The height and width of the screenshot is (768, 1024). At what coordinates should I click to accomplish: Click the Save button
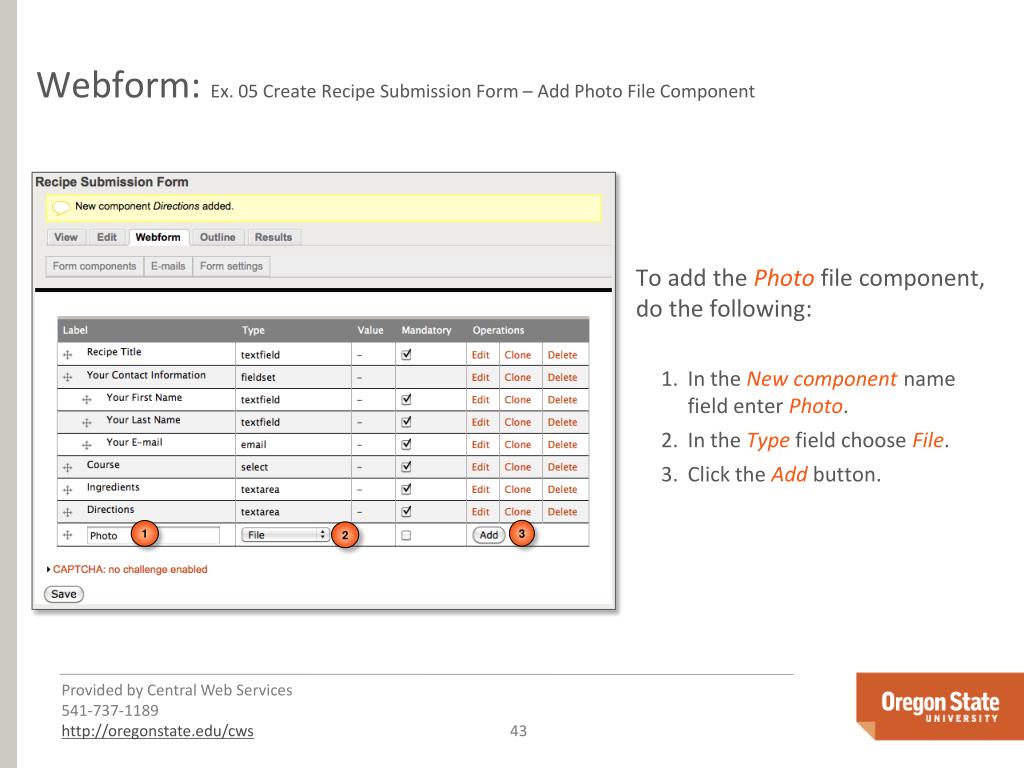point(63,594)
